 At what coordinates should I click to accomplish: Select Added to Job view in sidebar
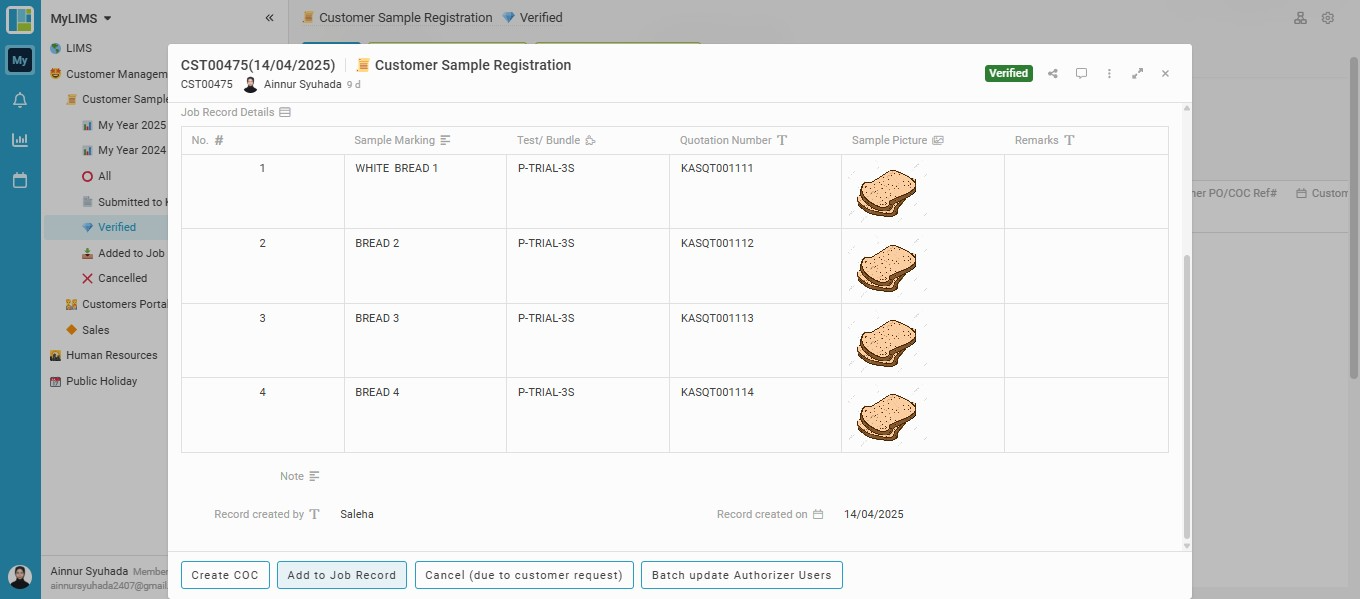123,253
